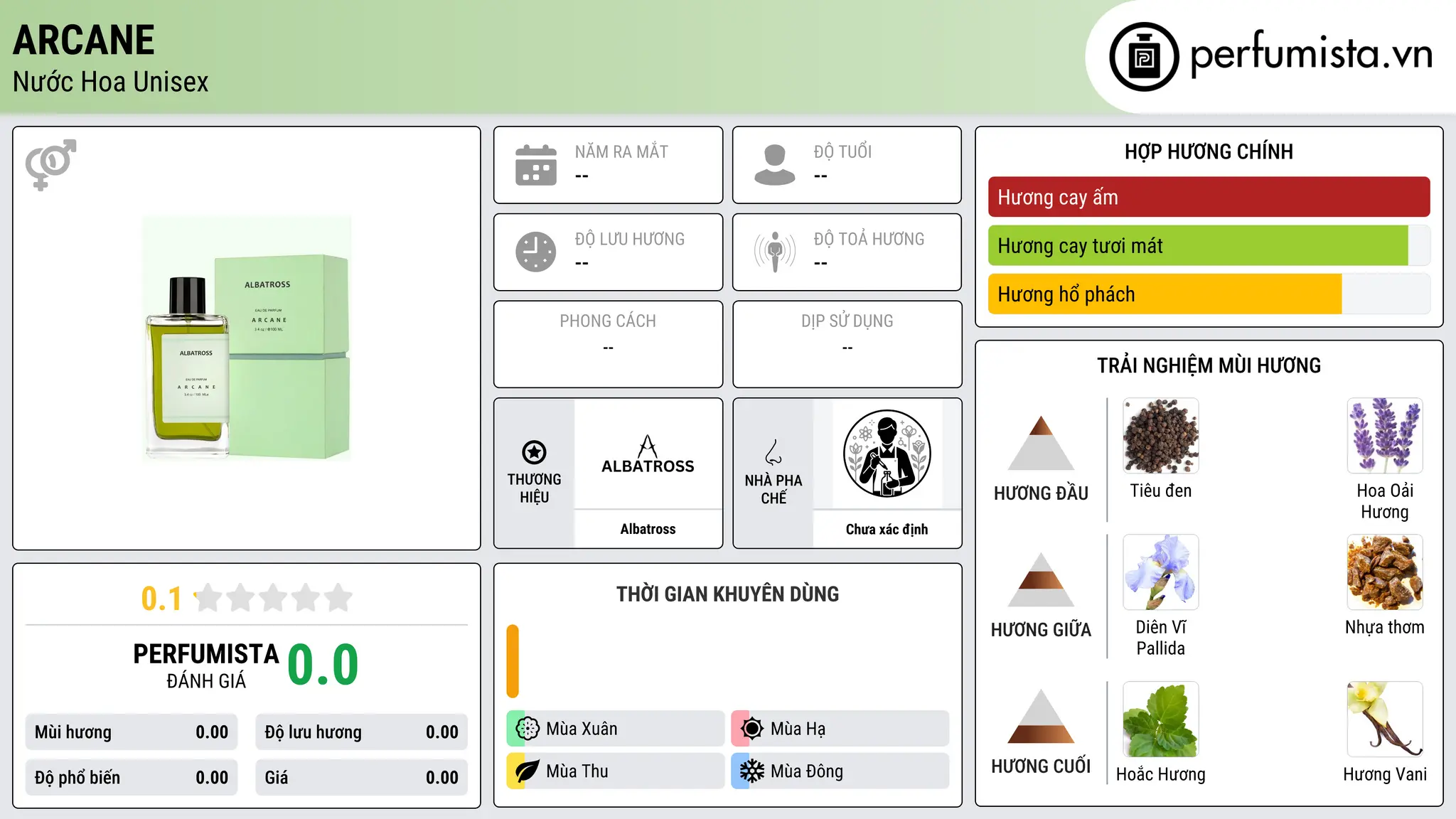The height and width of the screenshot is (819, 1456).
Task: Click the Mùi hương 0.00 rating row
Action: click(132, 732)
